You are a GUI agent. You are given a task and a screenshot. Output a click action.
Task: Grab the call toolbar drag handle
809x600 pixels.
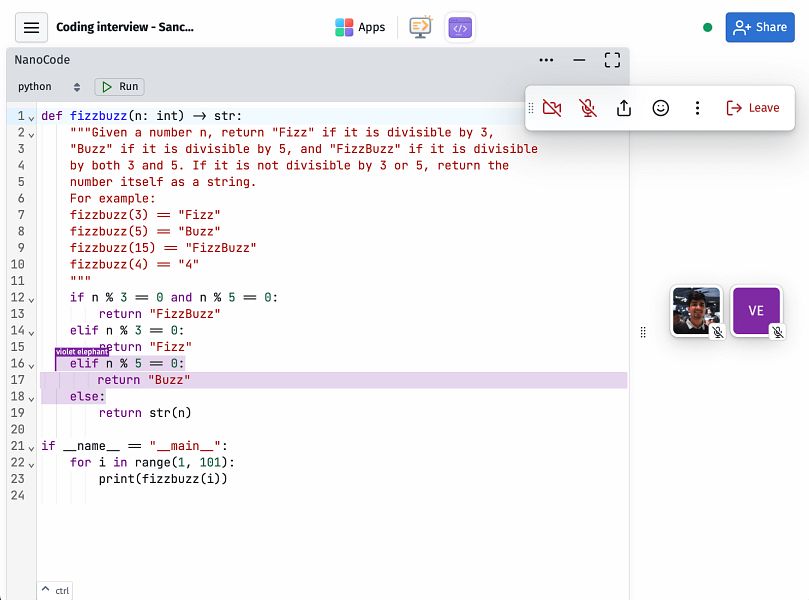coord(531,108)
